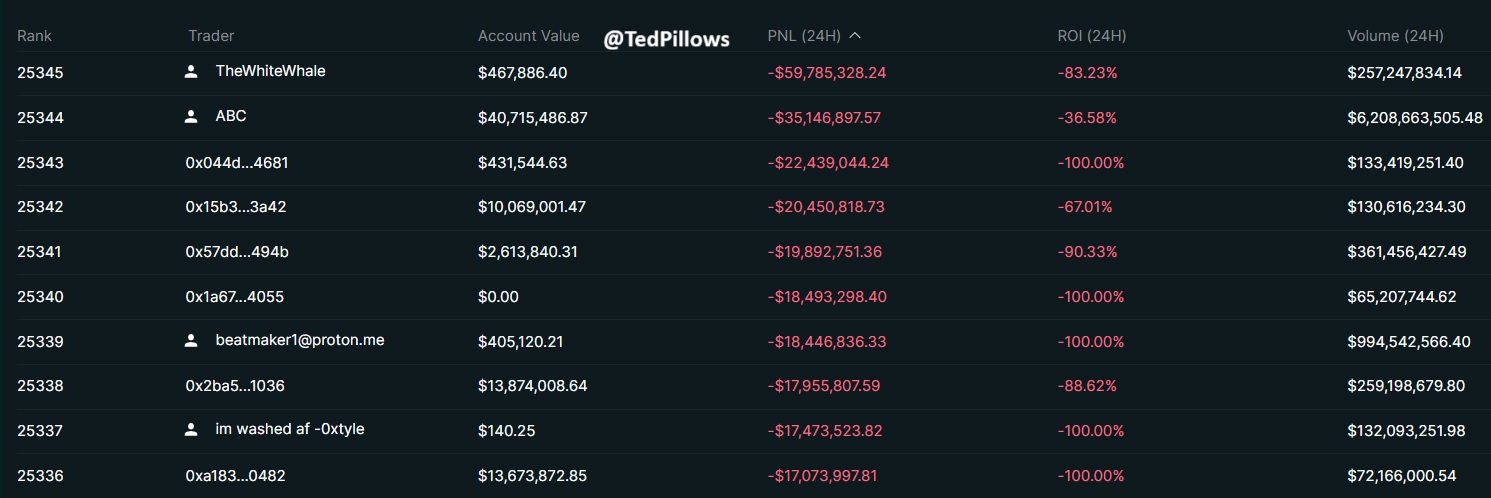
Task: Sort by the Volume (24H) column header
Action: tap(1395, 36)
